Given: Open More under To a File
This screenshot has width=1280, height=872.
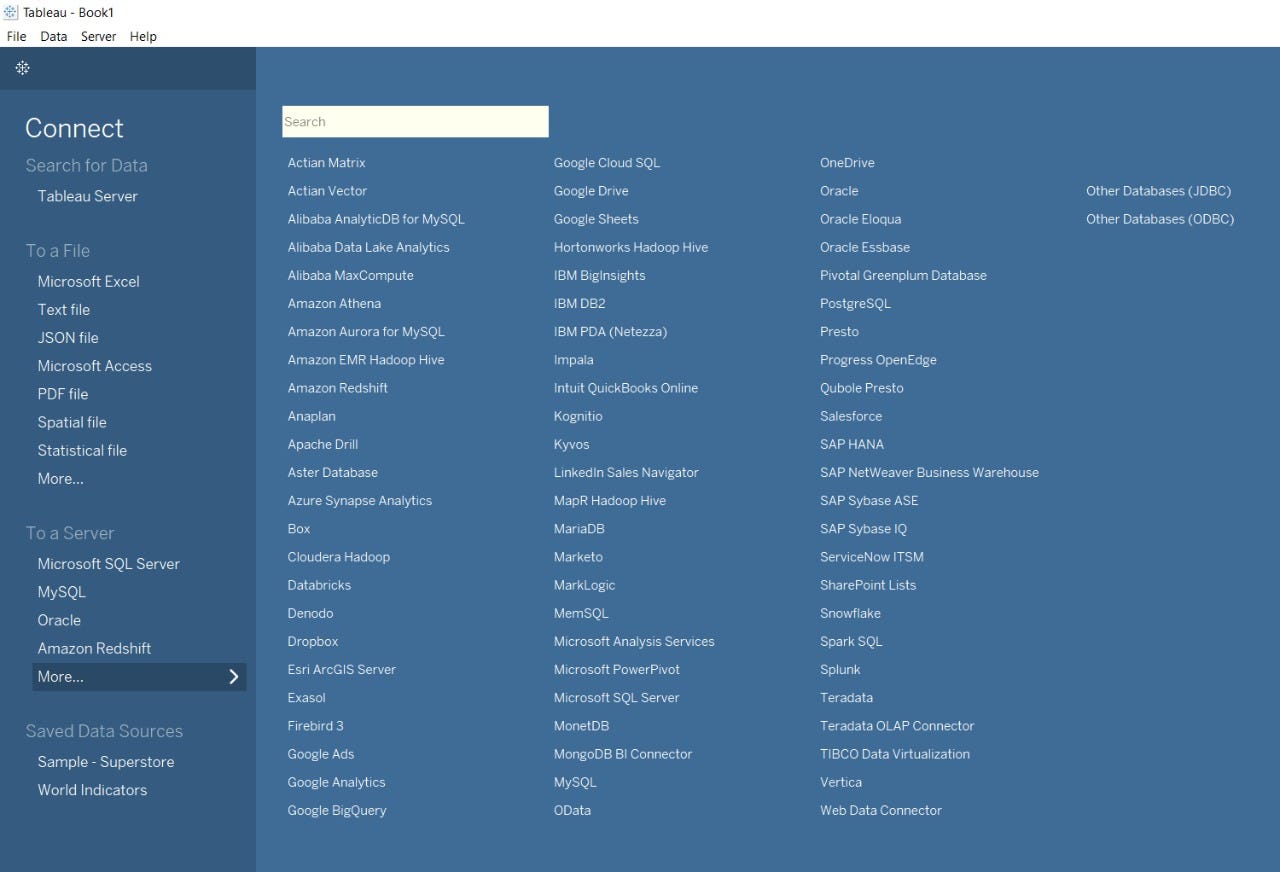Looking at the screenshot, I should 61,478.
